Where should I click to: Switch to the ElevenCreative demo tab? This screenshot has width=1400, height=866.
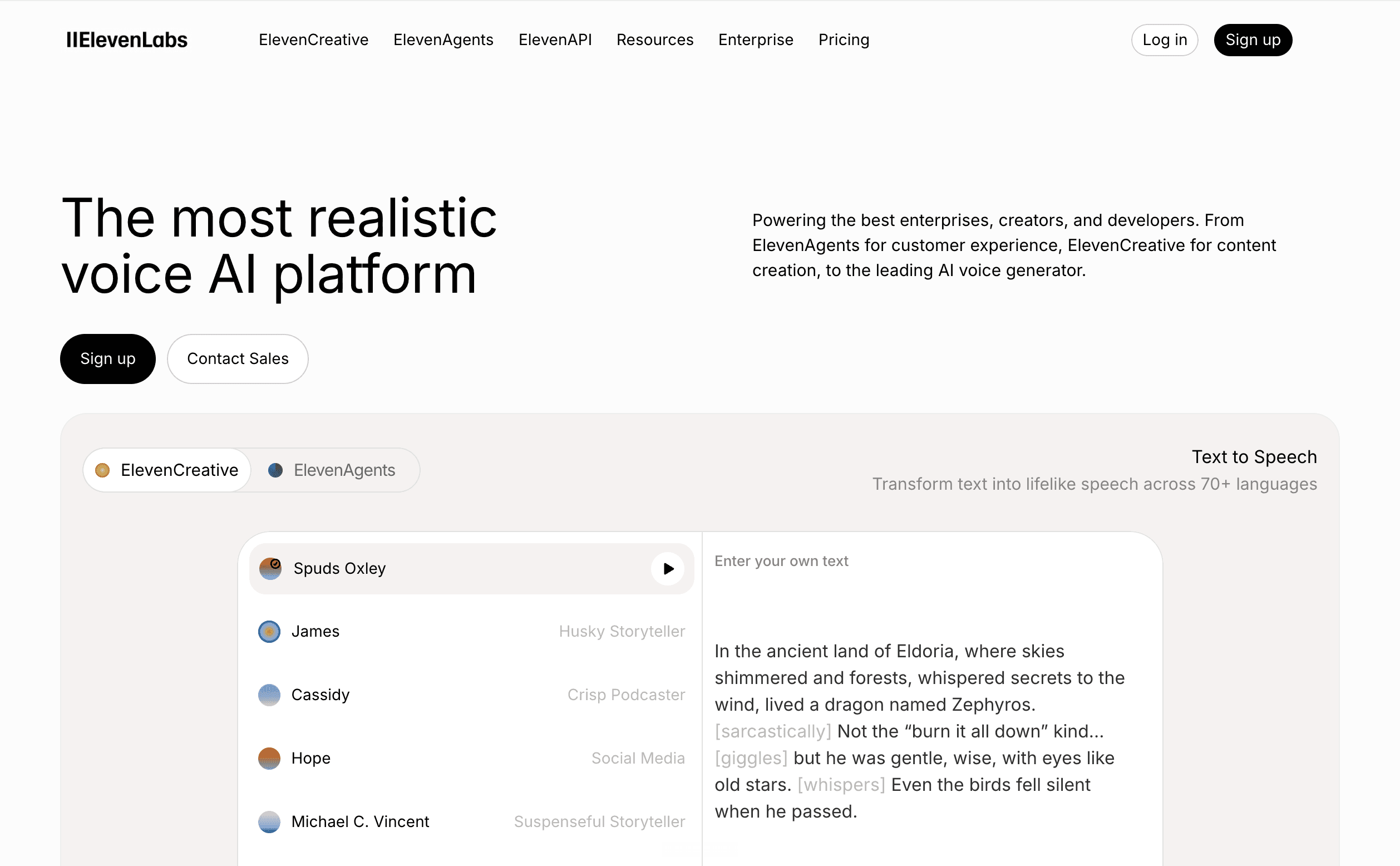point(167,470)
